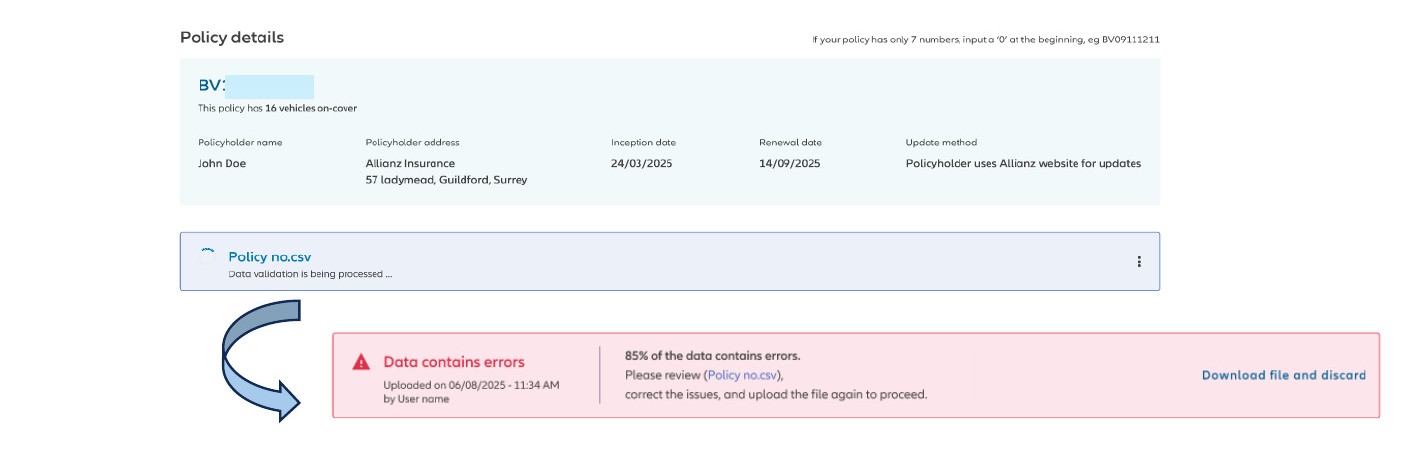
Task: Select the BV policy number field
Action: (x=256, y=86)
